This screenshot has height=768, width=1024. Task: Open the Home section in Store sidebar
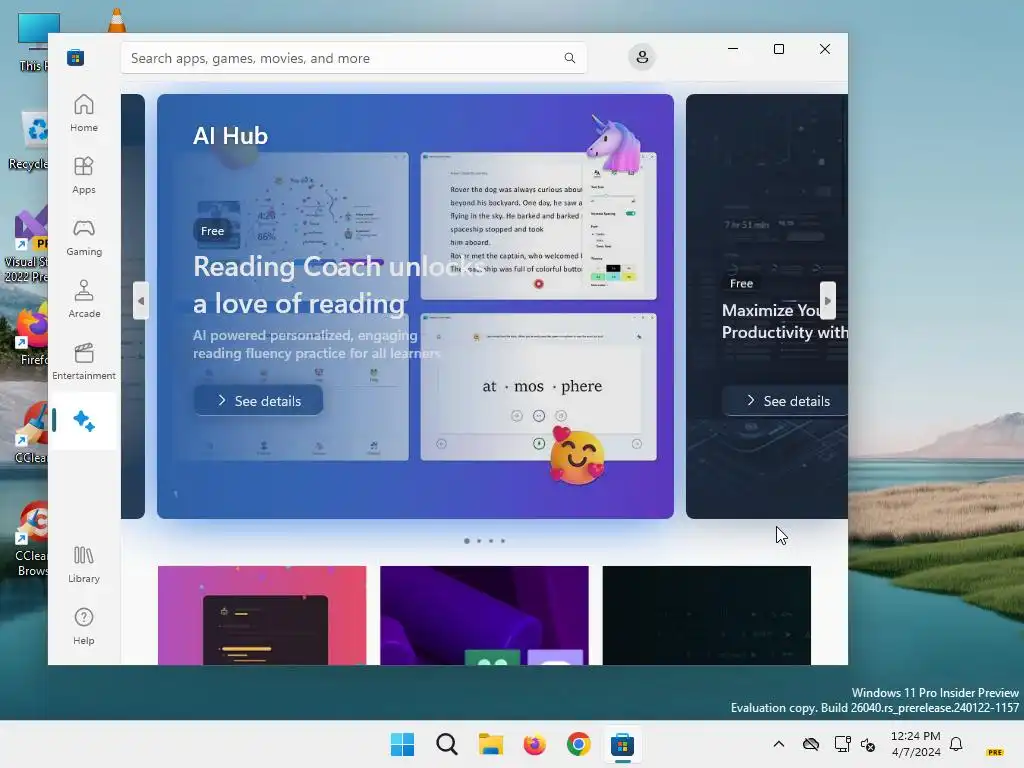pyautogui.click(x=84, y=114)
